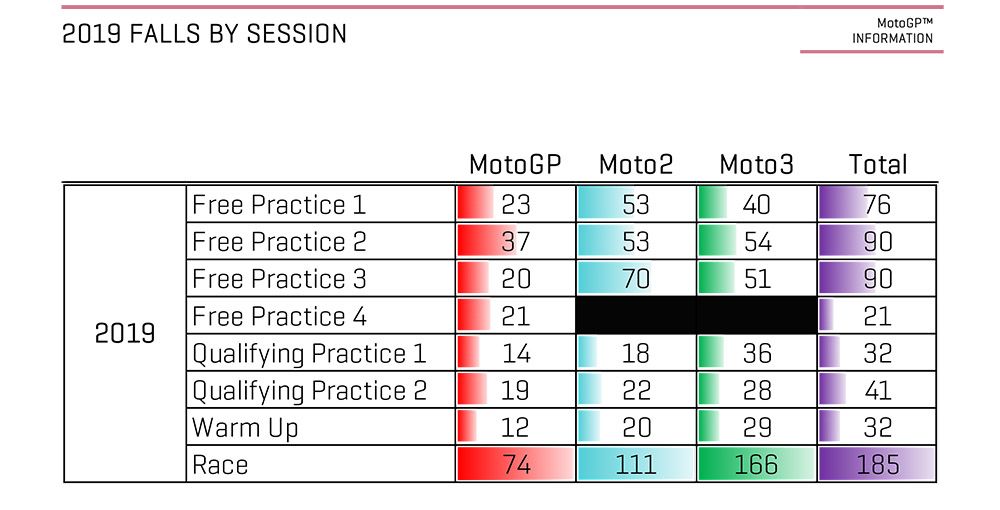Select the Race row label
This screenshot has height=510, width=1000.
coord(220,465)
